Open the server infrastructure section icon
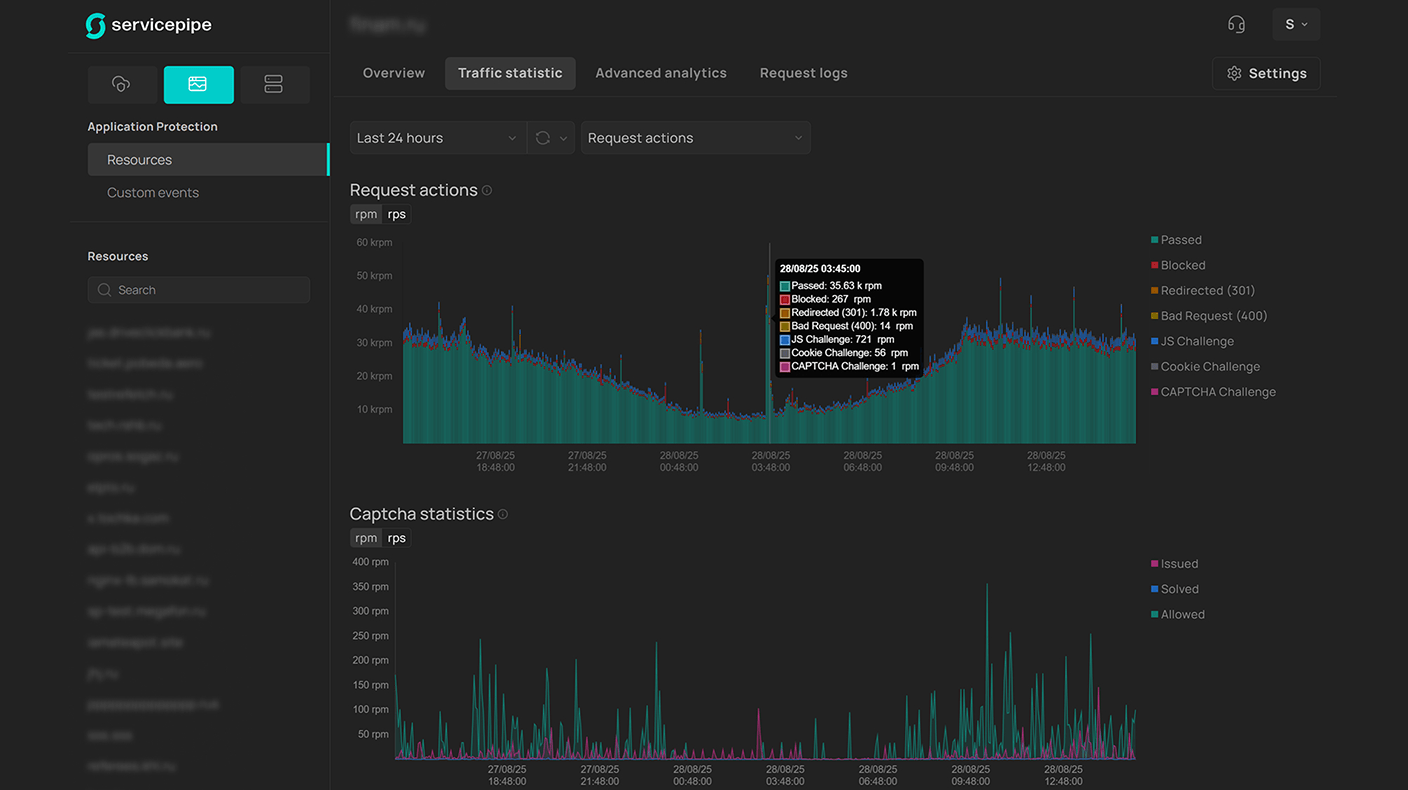The height and width of the screenshot is (790, 1408). [x=274, y=85]
